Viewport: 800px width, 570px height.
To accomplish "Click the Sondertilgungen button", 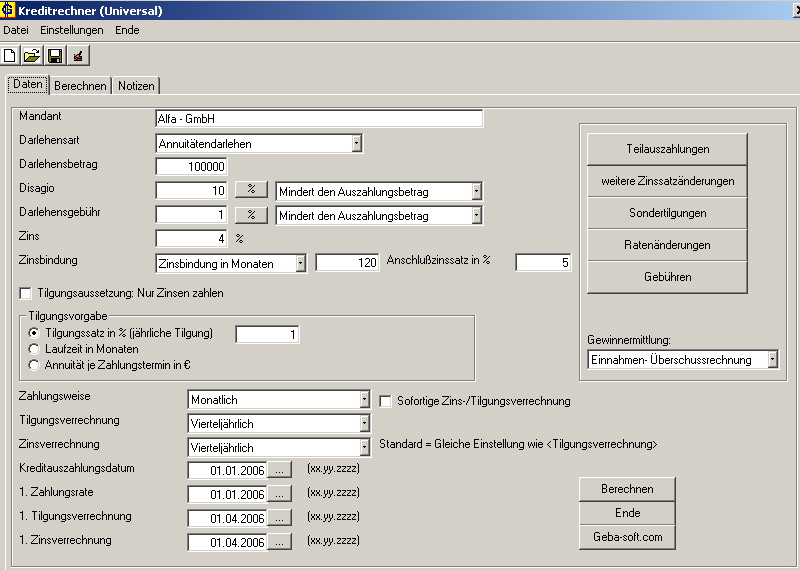I will [667, 213].
